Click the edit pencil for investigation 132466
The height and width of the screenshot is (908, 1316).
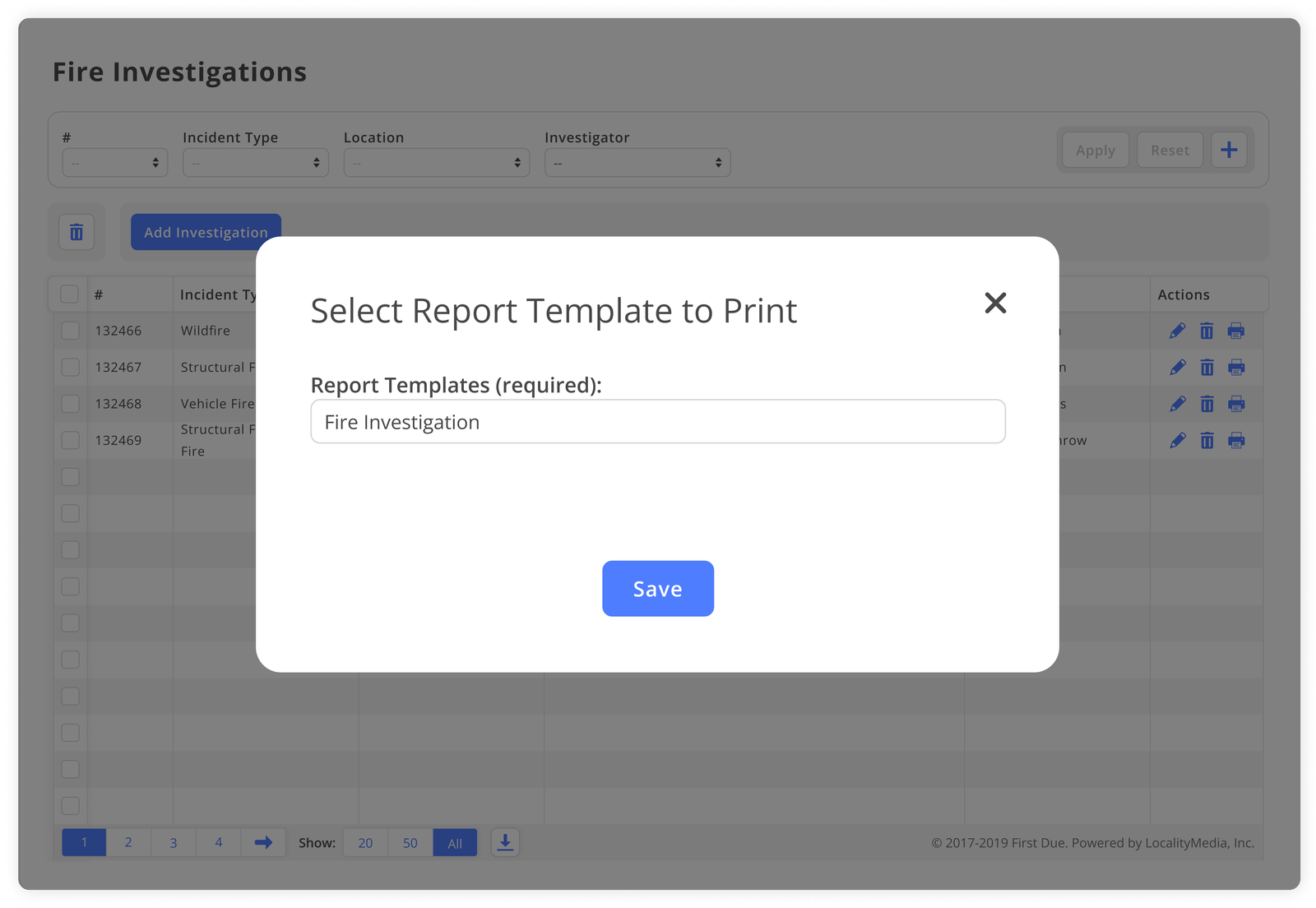pos(1177,331)
